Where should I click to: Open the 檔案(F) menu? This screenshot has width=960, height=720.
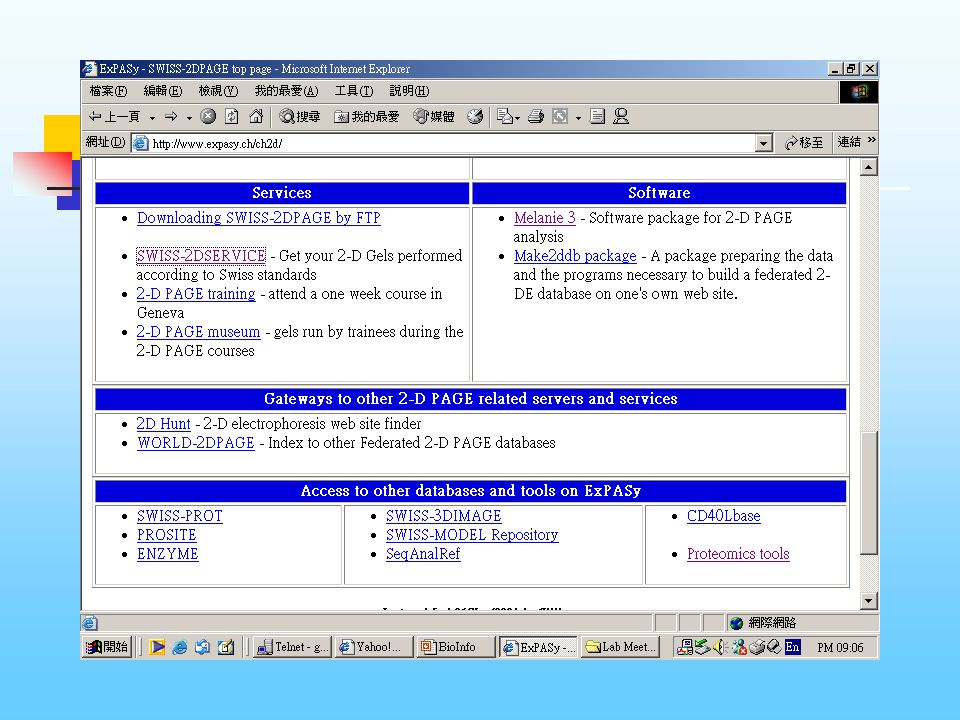[x=108, y=91]
